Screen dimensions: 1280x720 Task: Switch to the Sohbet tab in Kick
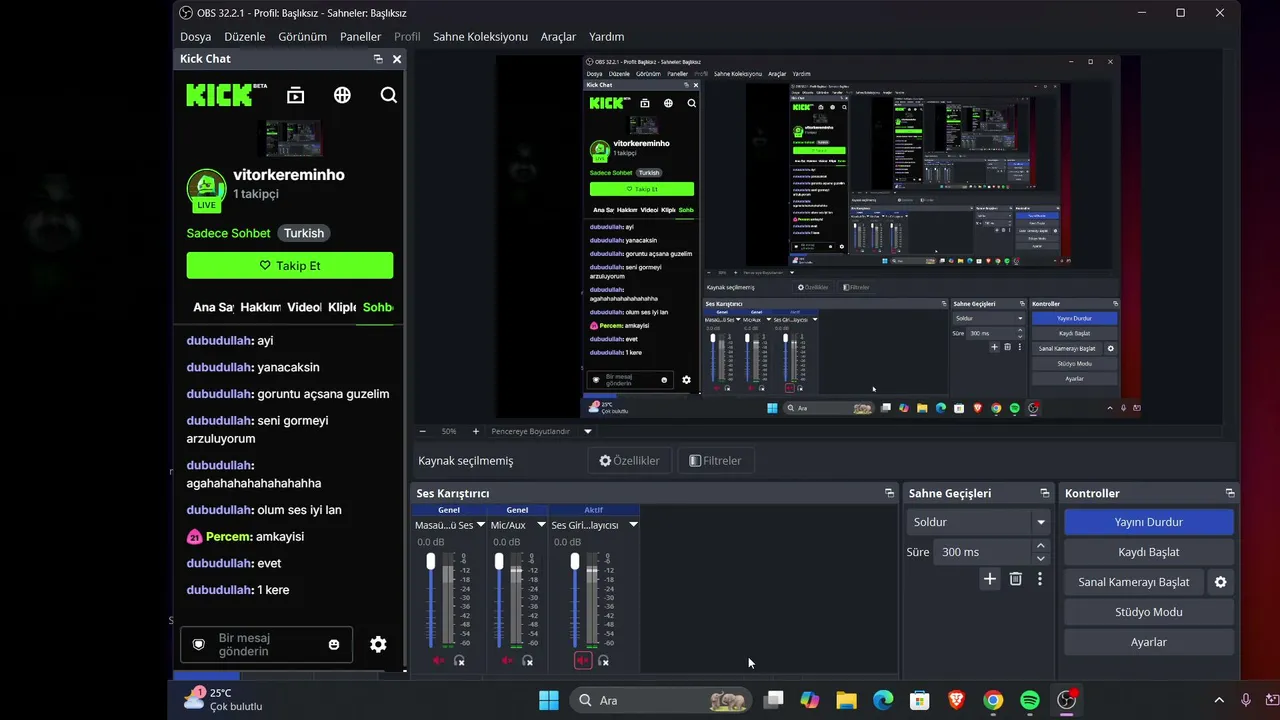point(378,307)
